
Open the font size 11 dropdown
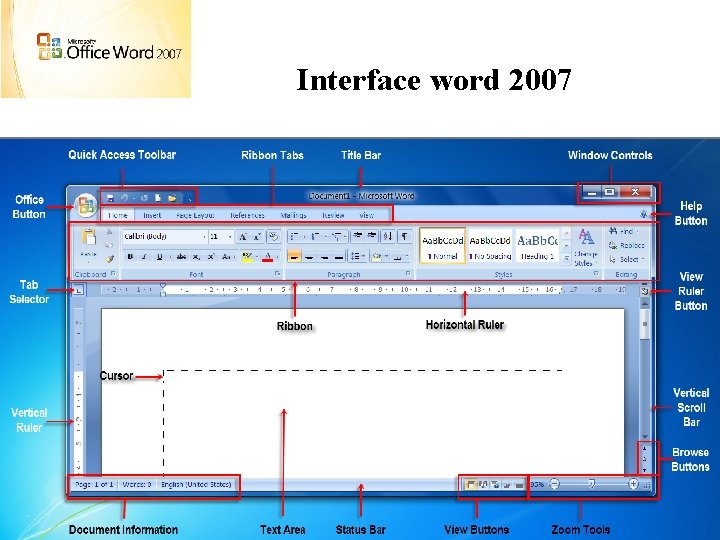pos(221,236)
